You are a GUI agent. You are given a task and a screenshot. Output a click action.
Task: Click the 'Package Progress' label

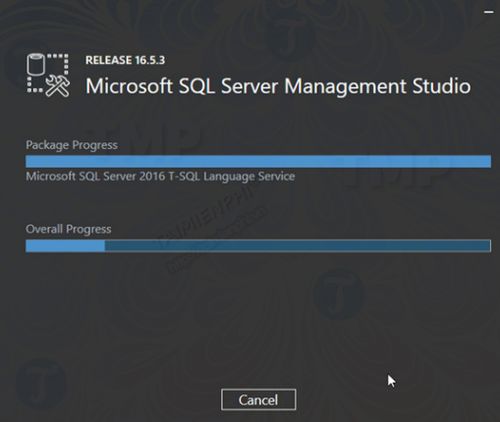pos(72,145)
